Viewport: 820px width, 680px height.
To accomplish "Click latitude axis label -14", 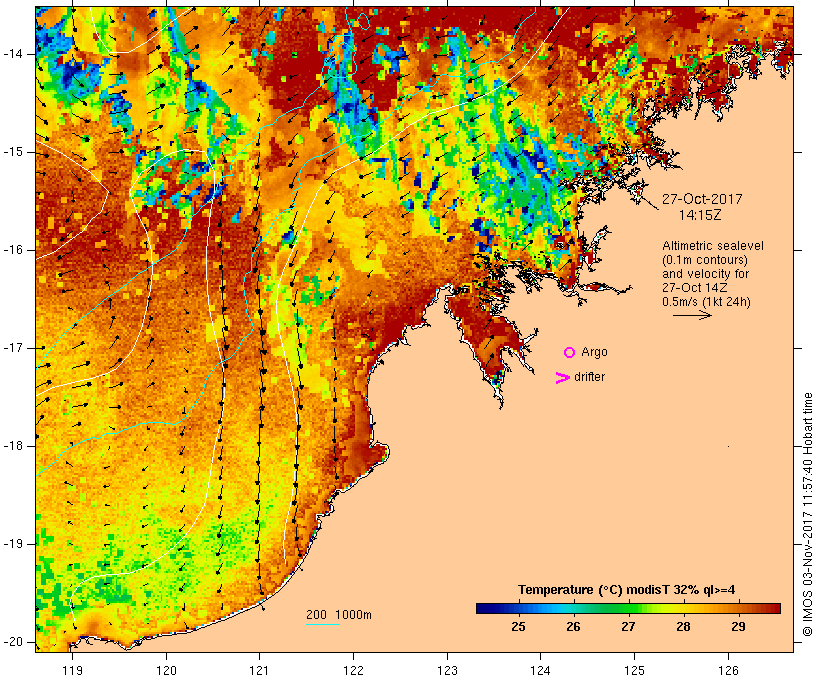I will 12,54.
